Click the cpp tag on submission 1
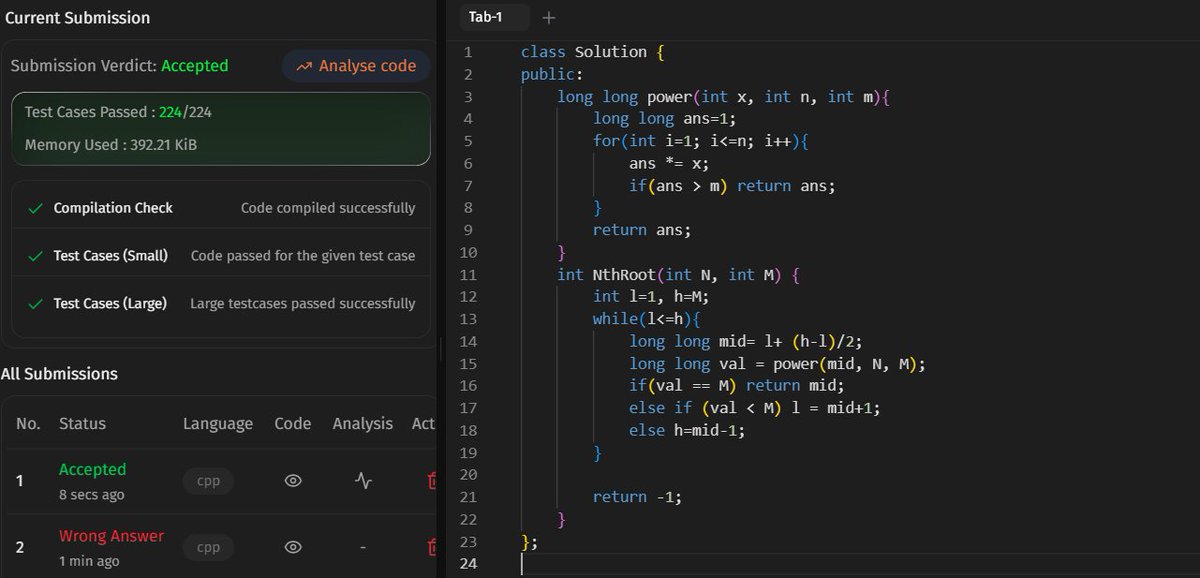Screen dimensions: 1200x578 pos(208,481)
